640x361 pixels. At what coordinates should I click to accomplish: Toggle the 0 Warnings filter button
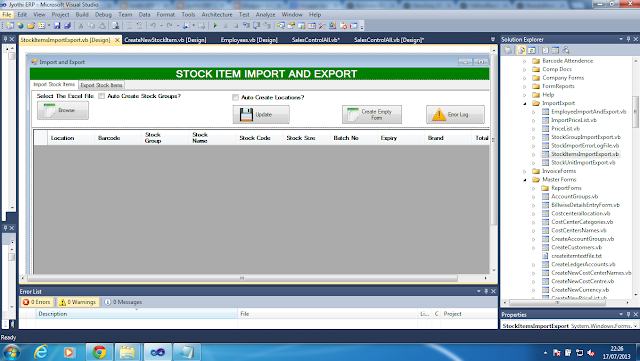tap(78, 302)
